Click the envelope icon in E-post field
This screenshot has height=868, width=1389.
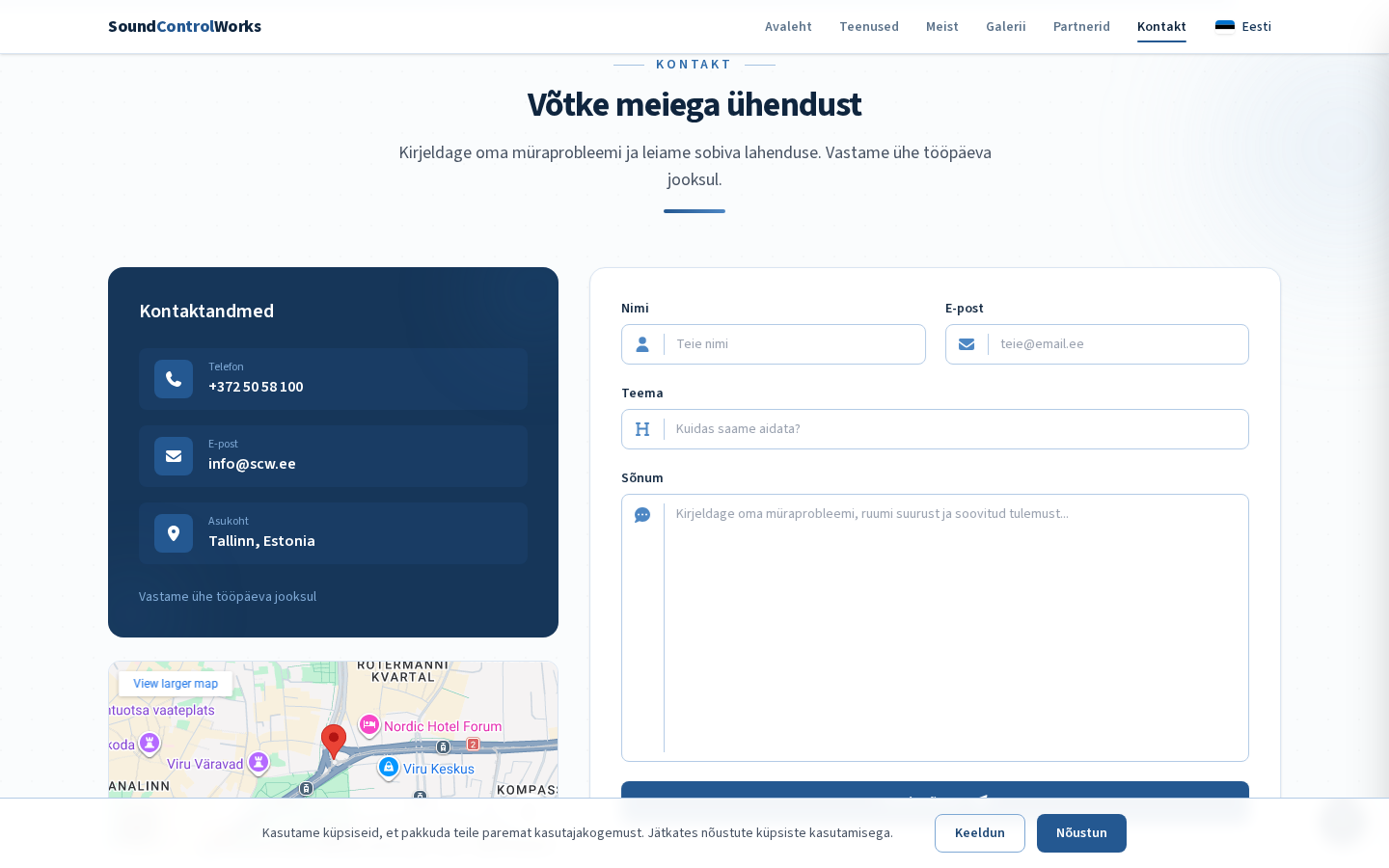[x=967, y=344]
